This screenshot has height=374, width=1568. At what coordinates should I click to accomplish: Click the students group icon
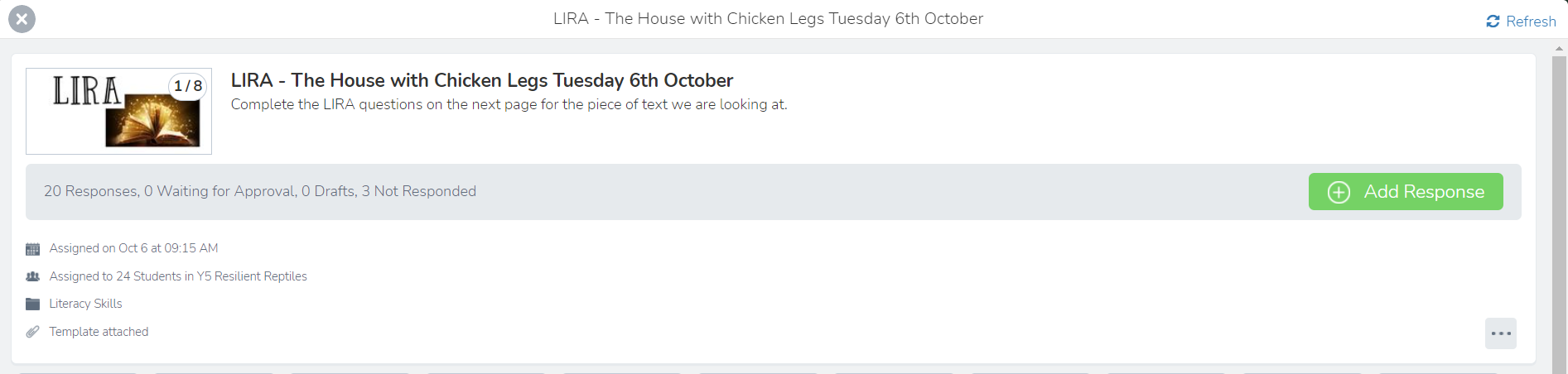(x=33, y=276)
